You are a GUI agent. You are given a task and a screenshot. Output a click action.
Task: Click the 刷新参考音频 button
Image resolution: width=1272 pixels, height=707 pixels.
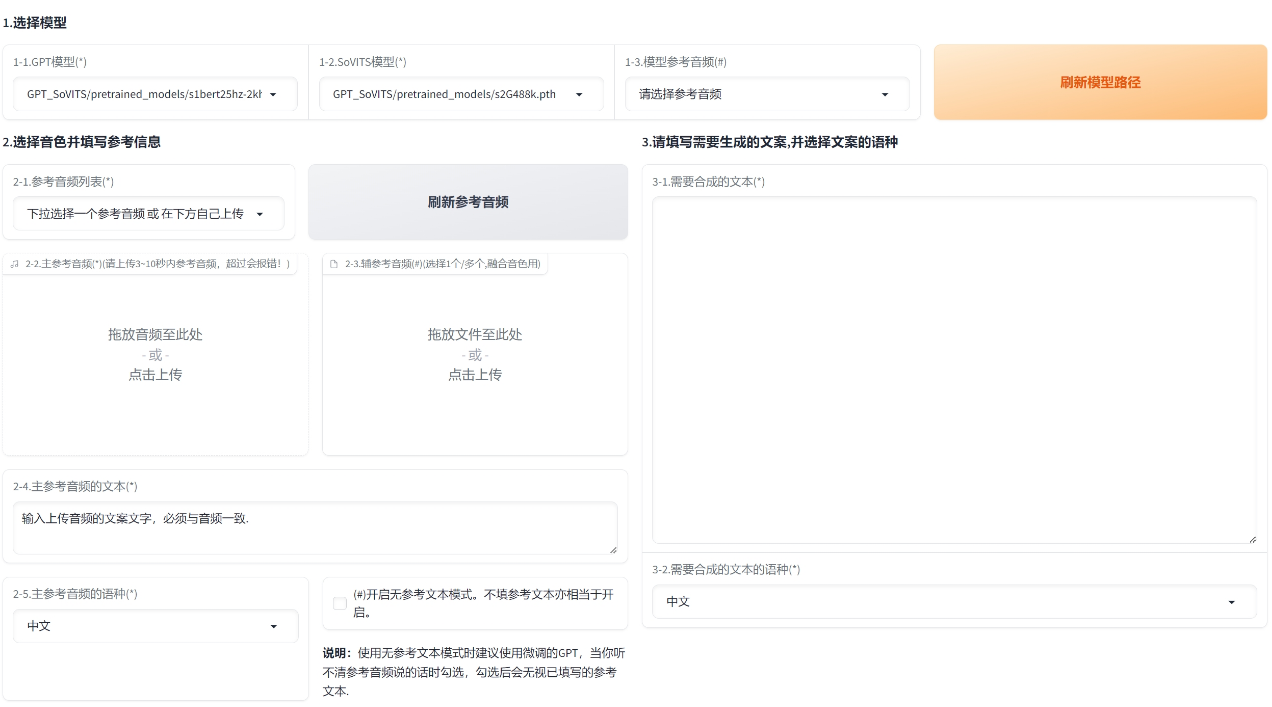467,201
